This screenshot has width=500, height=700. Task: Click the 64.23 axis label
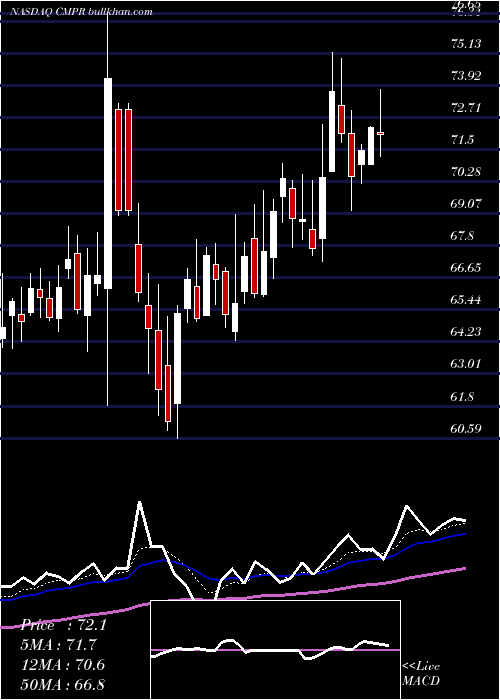pyautogui.click(x=466, y=332)
